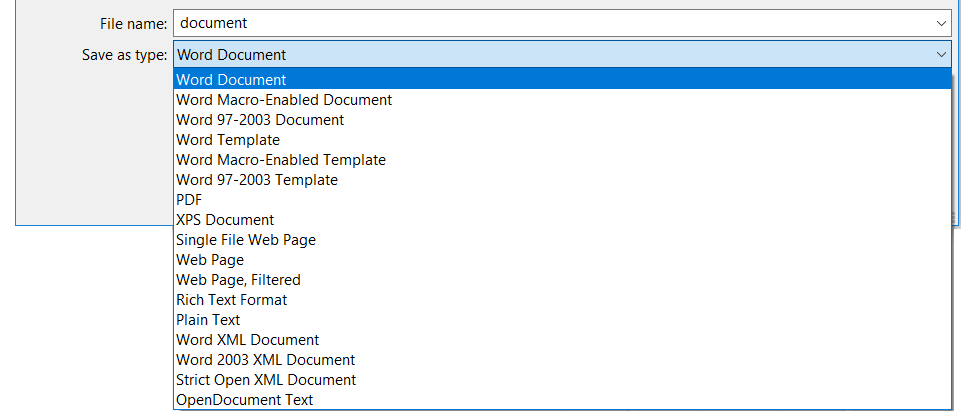The height and width of the screenshot is (416, 975).
Task: Choose Word Macro-Enabled Template
Action: [562, 160]
